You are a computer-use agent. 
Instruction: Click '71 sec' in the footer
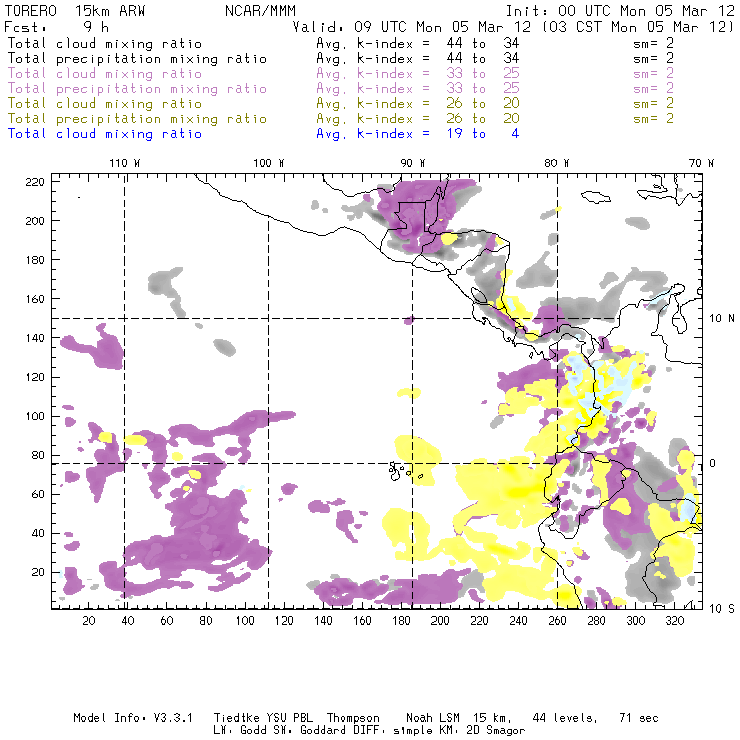[639, 718]
